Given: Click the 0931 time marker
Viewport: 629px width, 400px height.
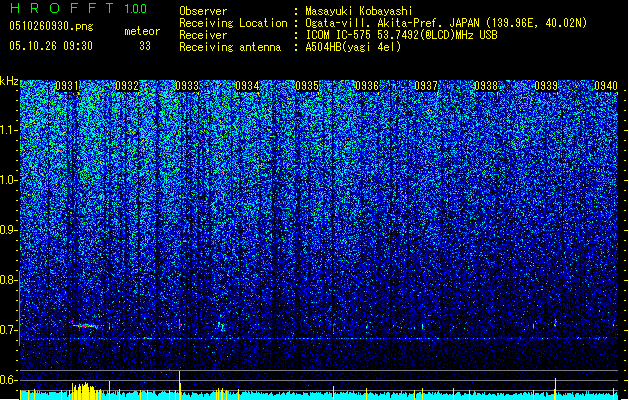Looking at the screenshot, I should pos(67,86).
